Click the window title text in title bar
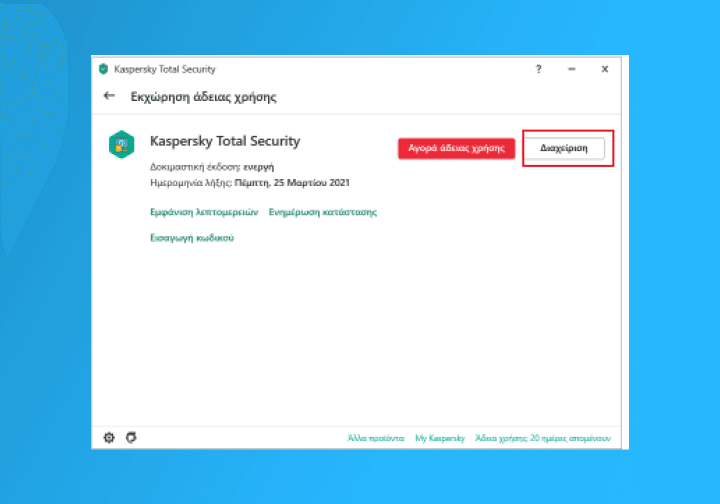720x504 pixels. [x=165, y=69]
